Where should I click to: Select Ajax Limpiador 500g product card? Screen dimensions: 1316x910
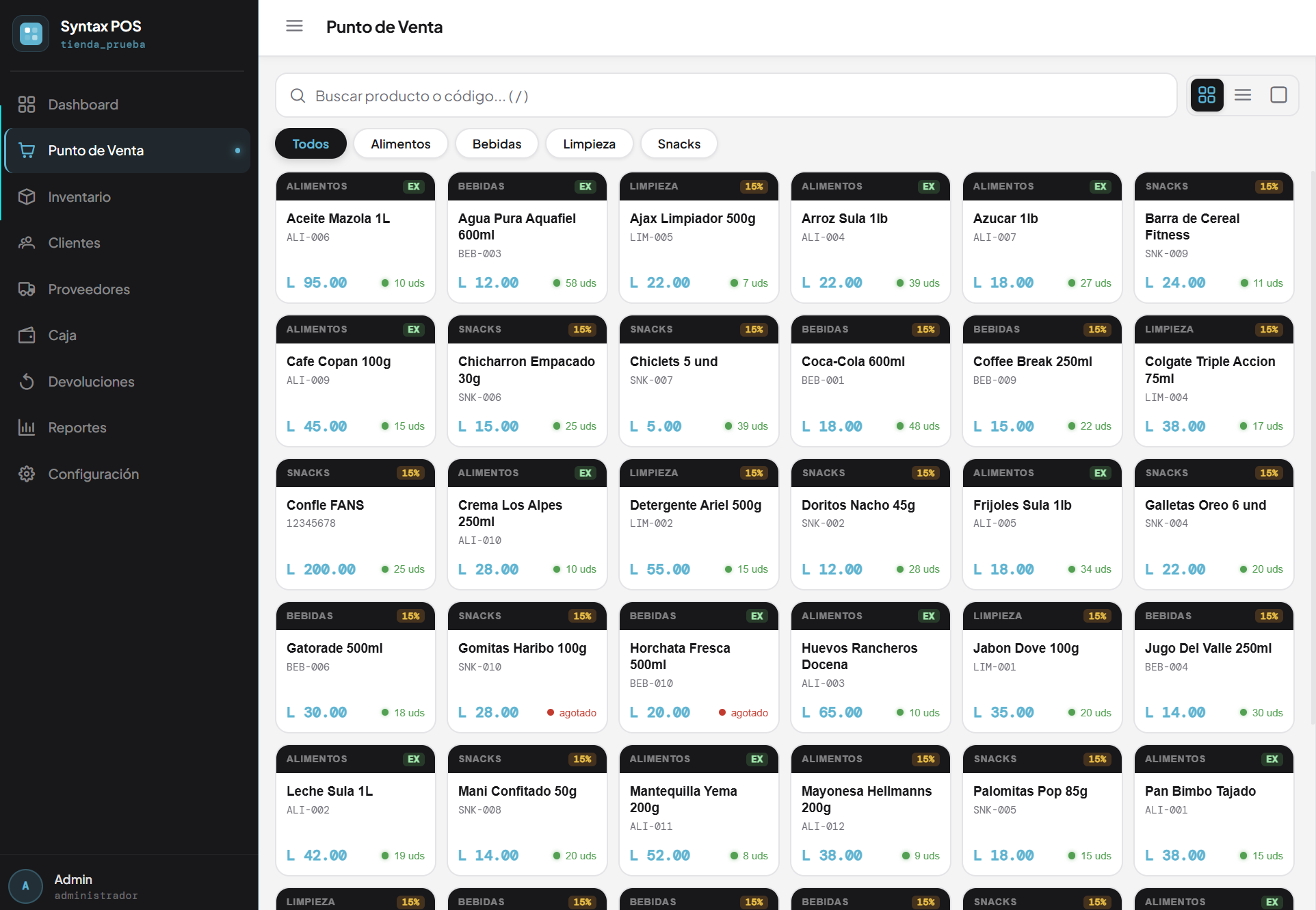click(698, 237)
